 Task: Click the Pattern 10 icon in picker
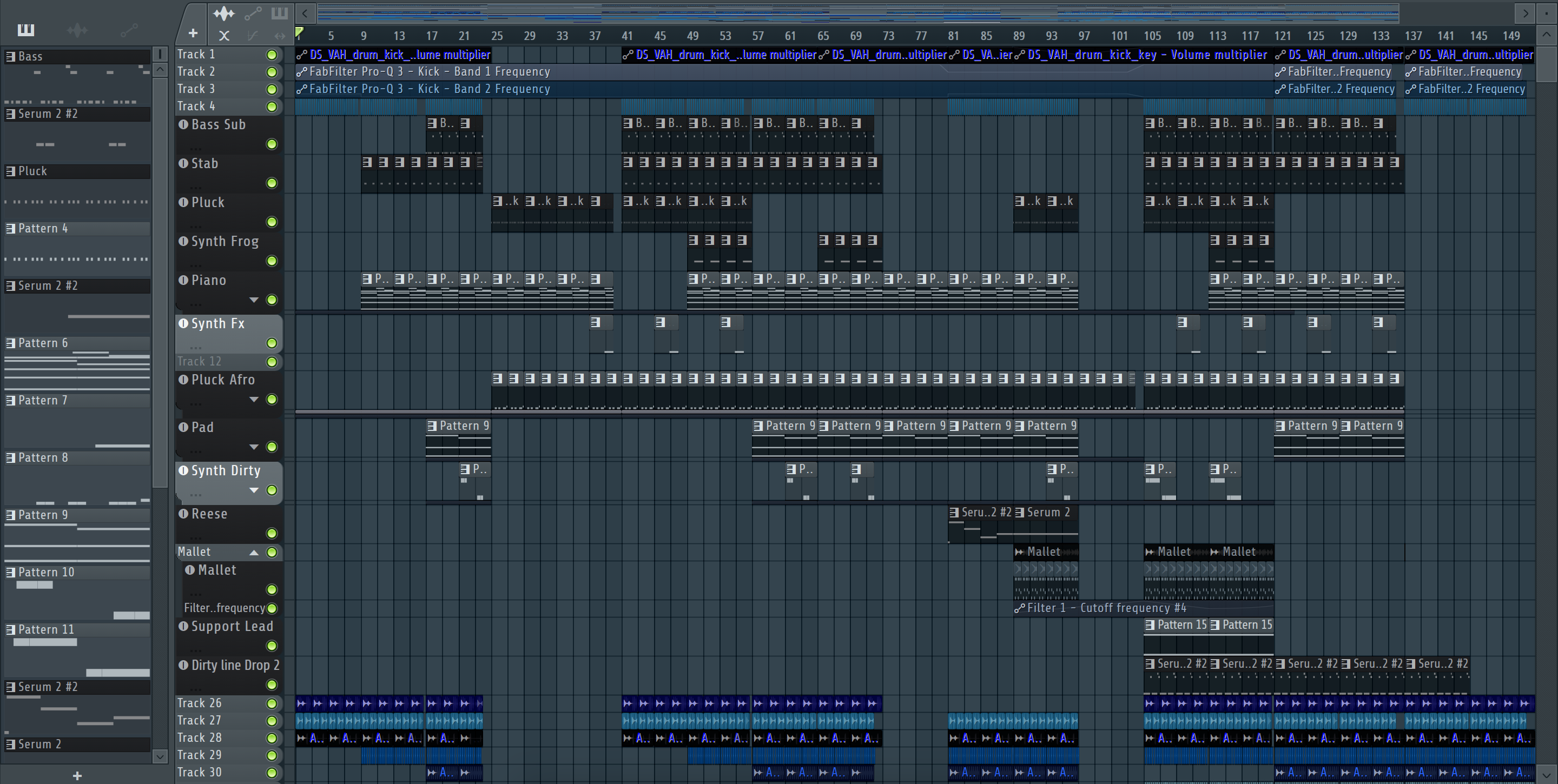[x=10, y=573]
